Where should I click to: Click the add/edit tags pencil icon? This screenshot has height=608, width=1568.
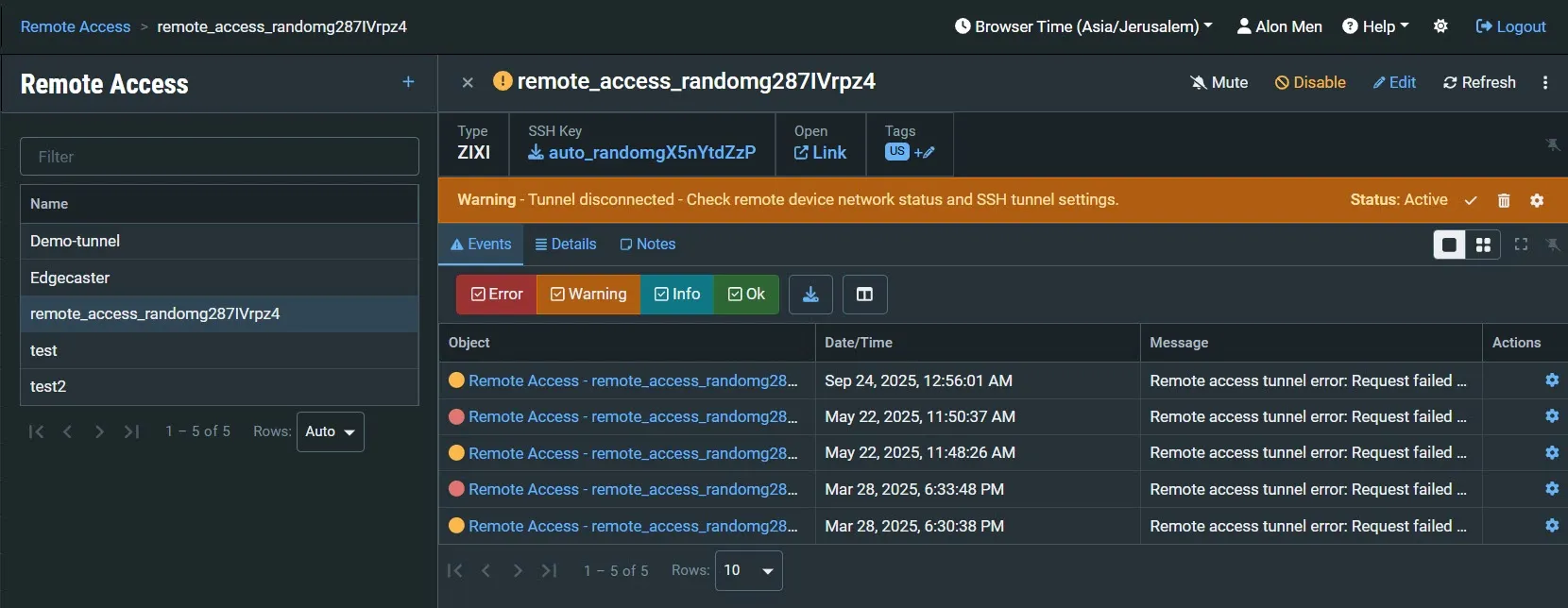coord(925,152)
